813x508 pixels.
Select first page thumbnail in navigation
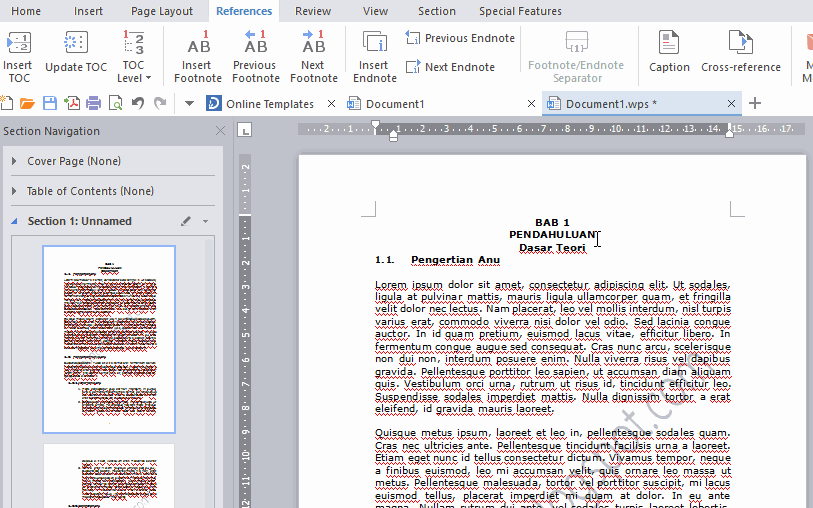pyautogui.click(x=109, y=340)
